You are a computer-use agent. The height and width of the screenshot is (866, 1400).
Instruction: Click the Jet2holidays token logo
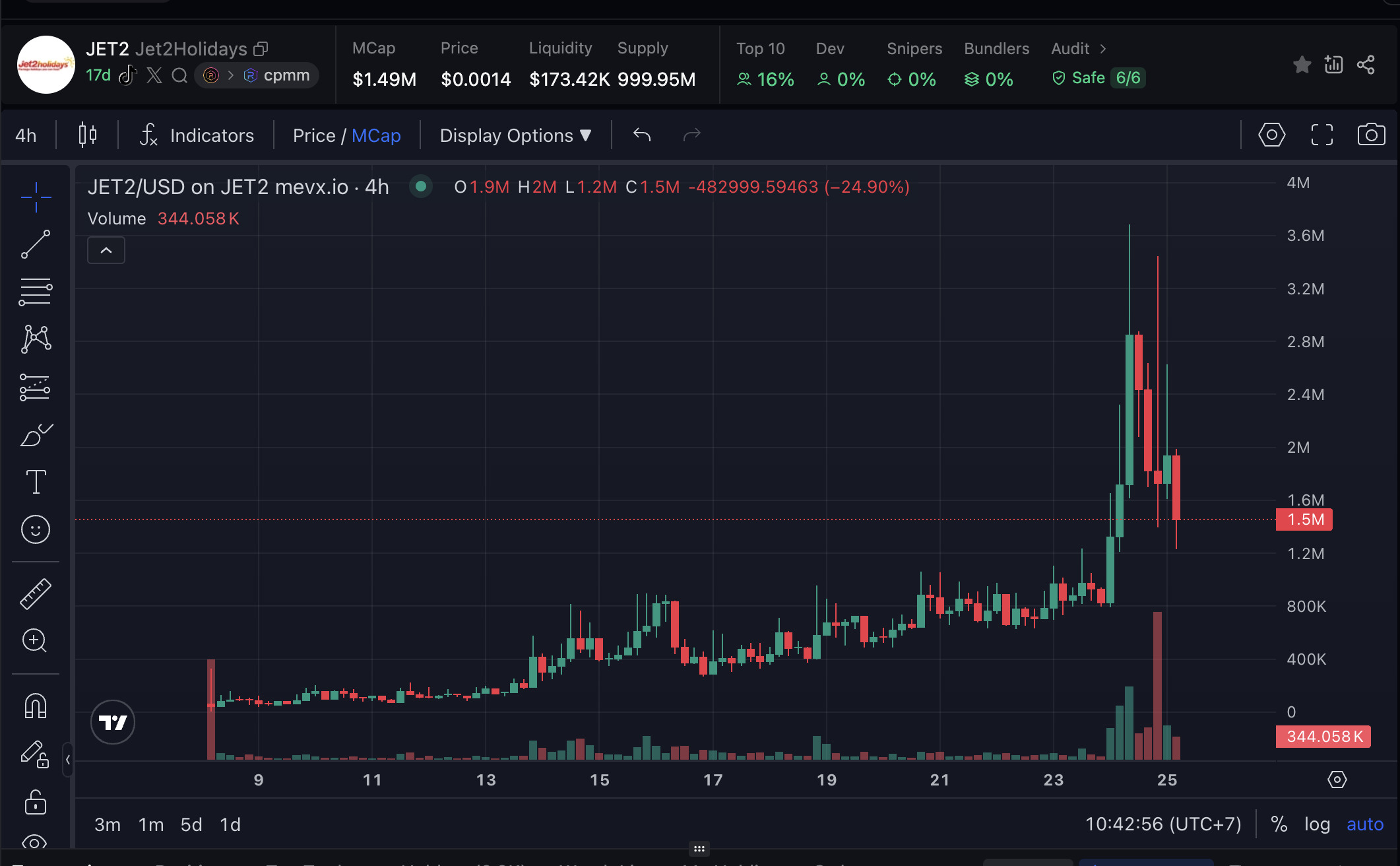[x=46, y=65]
